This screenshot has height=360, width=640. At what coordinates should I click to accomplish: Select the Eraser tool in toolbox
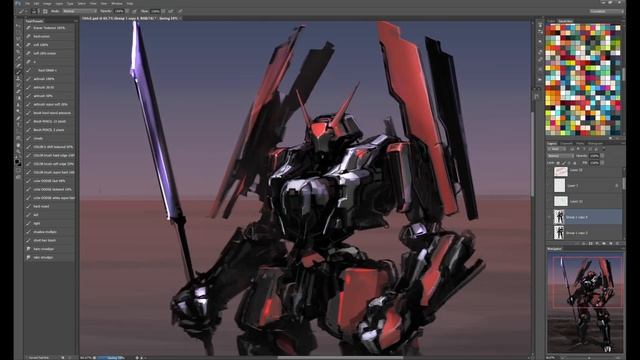pyautogui.click(x=18, y=91)
